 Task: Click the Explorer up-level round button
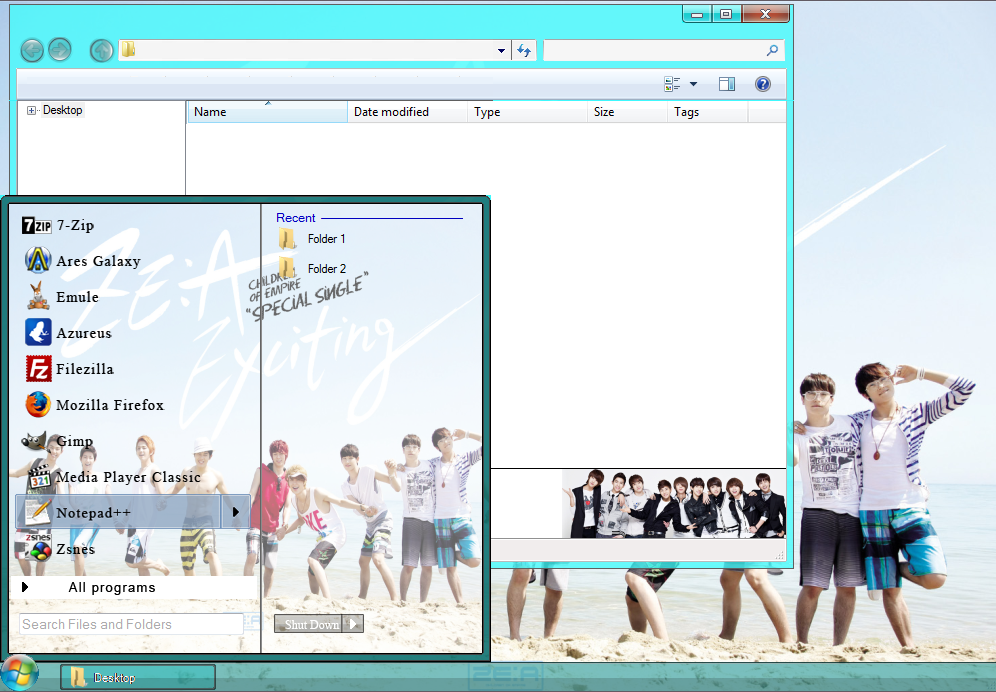coord(101,50)
